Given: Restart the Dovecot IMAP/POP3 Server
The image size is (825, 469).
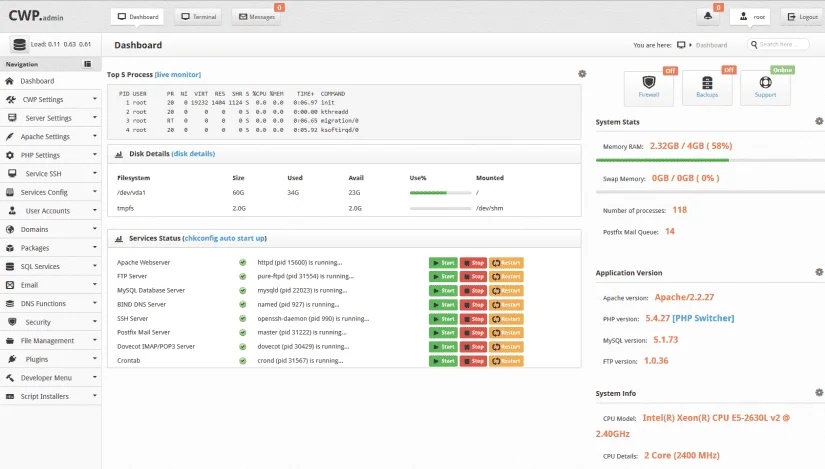Looking at the screenshot, I should point(506,347).
